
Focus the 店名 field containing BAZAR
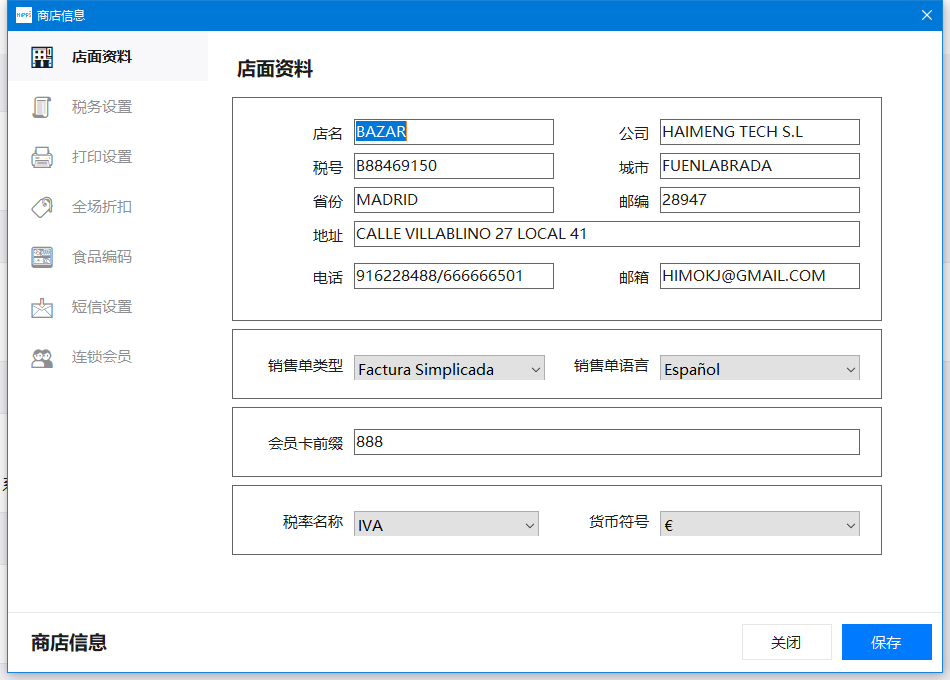click(453, 132)
